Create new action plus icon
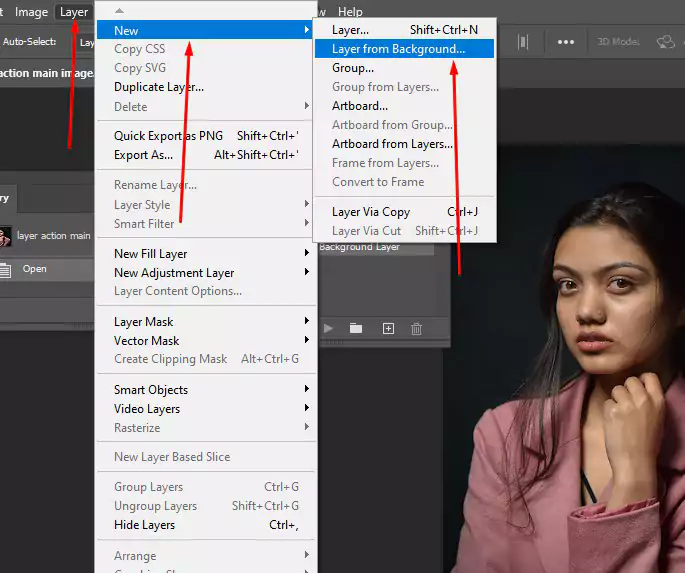This screenshot has height=573, width=685. coord(388,328)
